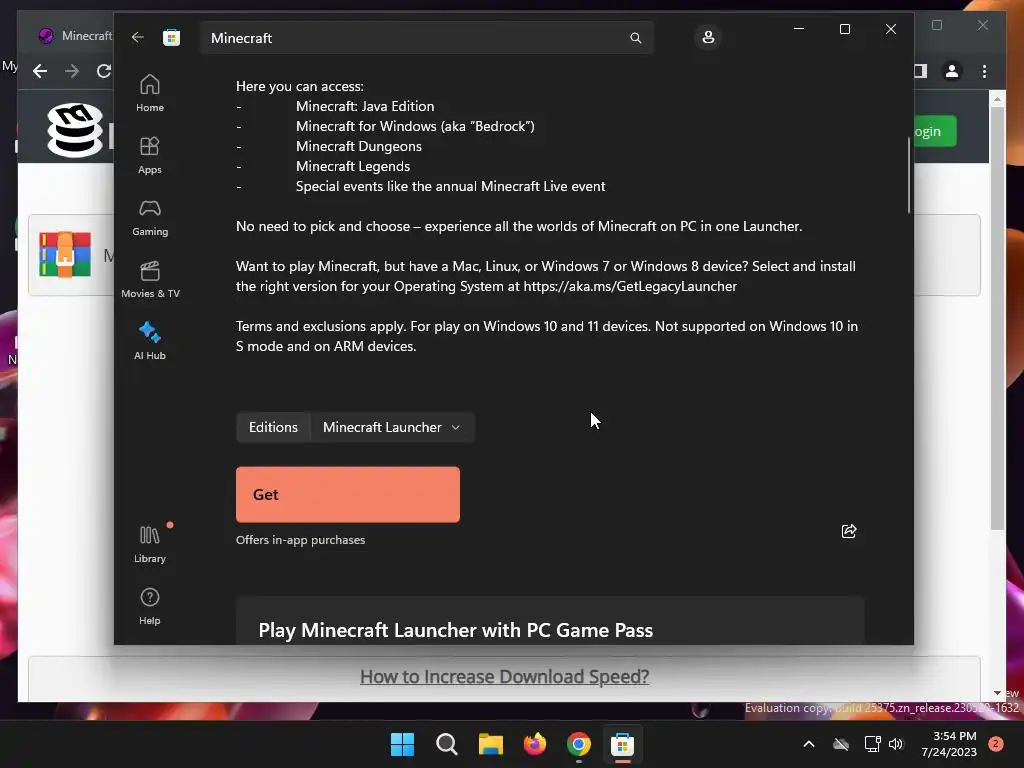Click the network icon in the system tray
The width and height of the screenshot is (1024, 768).
coord(872,744)
